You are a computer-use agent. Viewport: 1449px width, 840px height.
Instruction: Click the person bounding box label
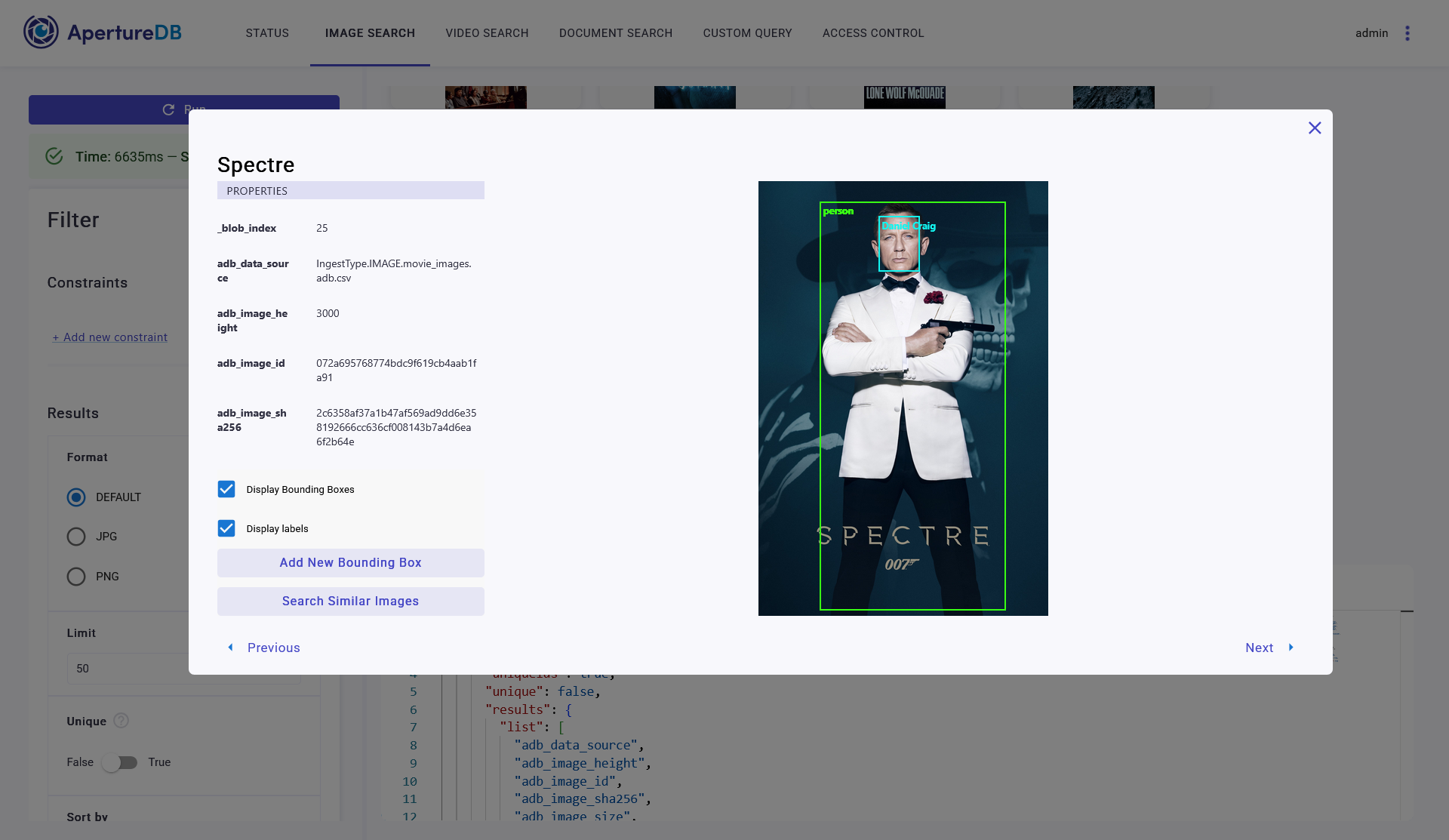pos(838,211)
